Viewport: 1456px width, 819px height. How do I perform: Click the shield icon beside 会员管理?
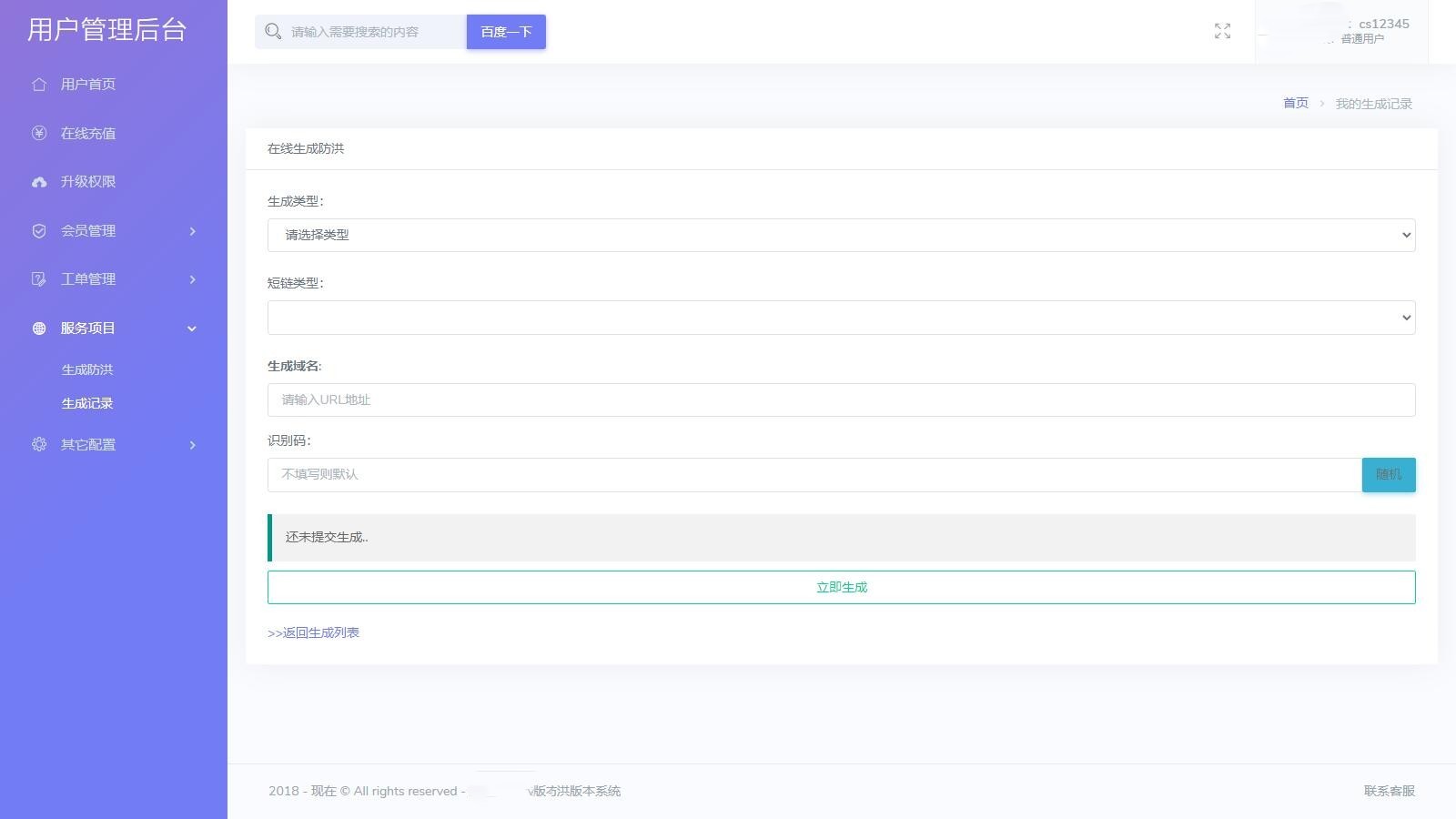tap(39, 231)
